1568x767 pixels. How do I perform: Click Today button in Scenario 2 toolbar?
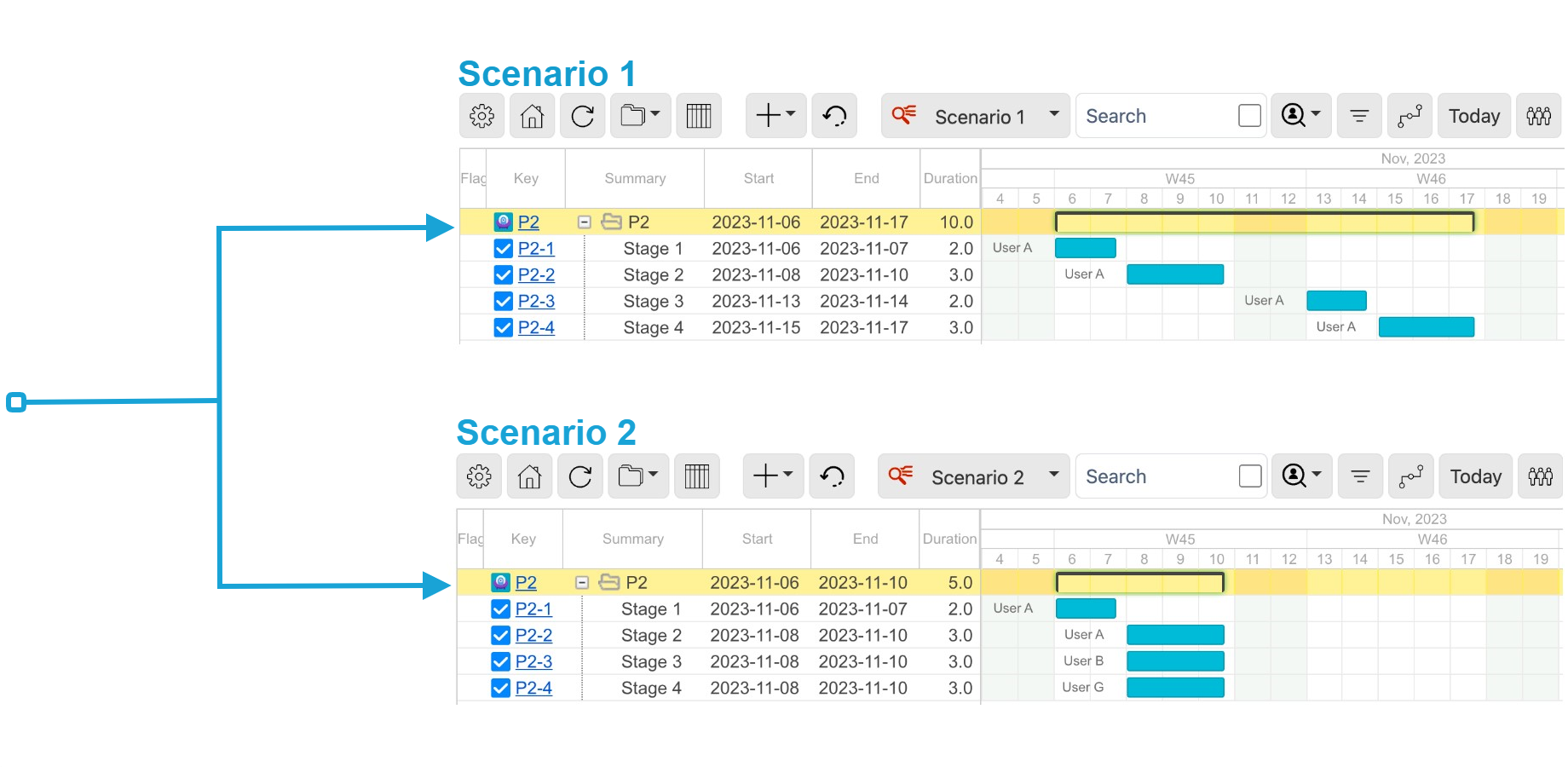(1476, 476)
